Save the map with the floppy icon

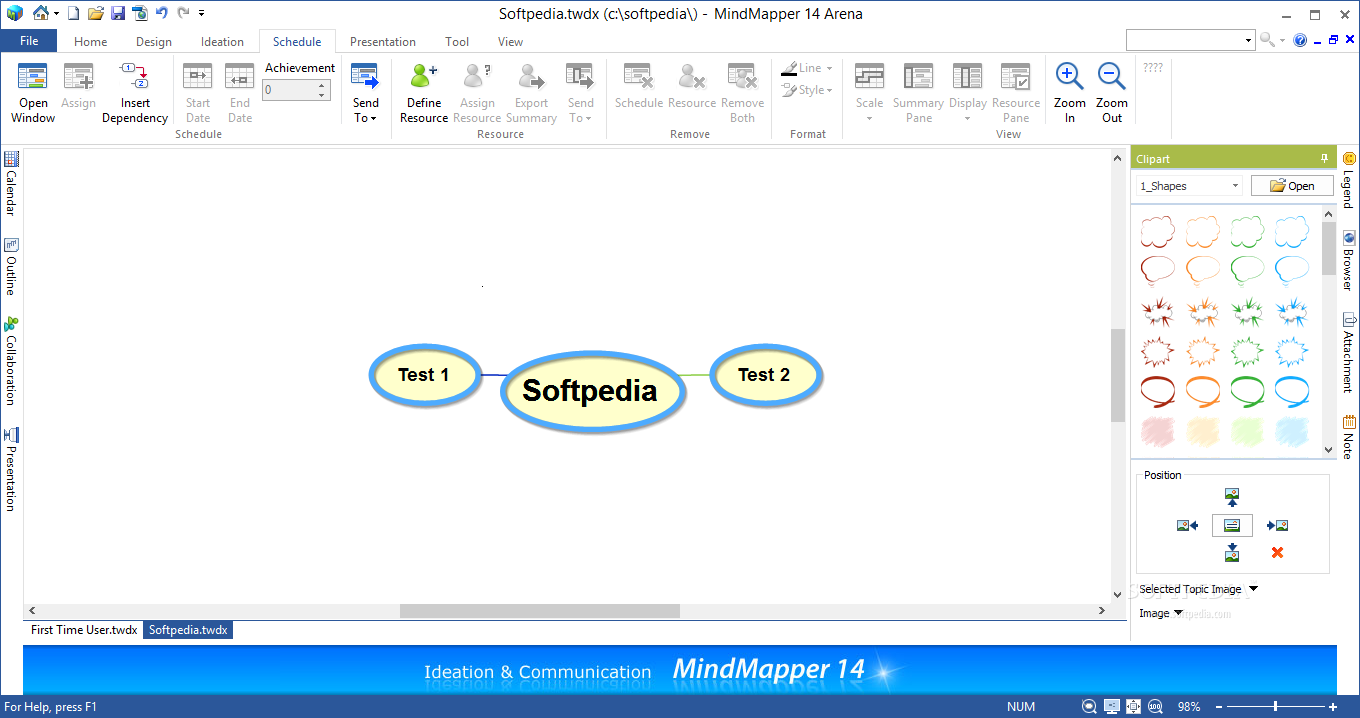point(118,13)
